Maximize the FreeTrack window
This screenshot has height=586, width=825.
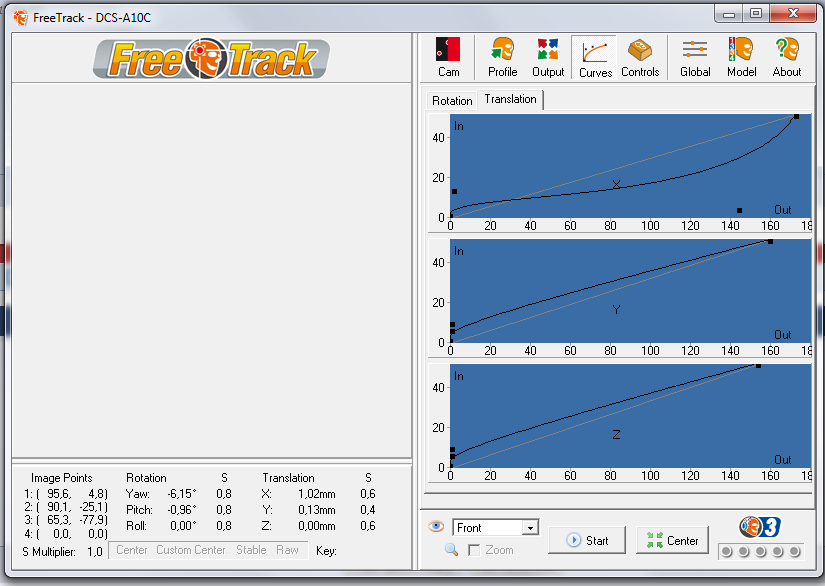[756, 14]
